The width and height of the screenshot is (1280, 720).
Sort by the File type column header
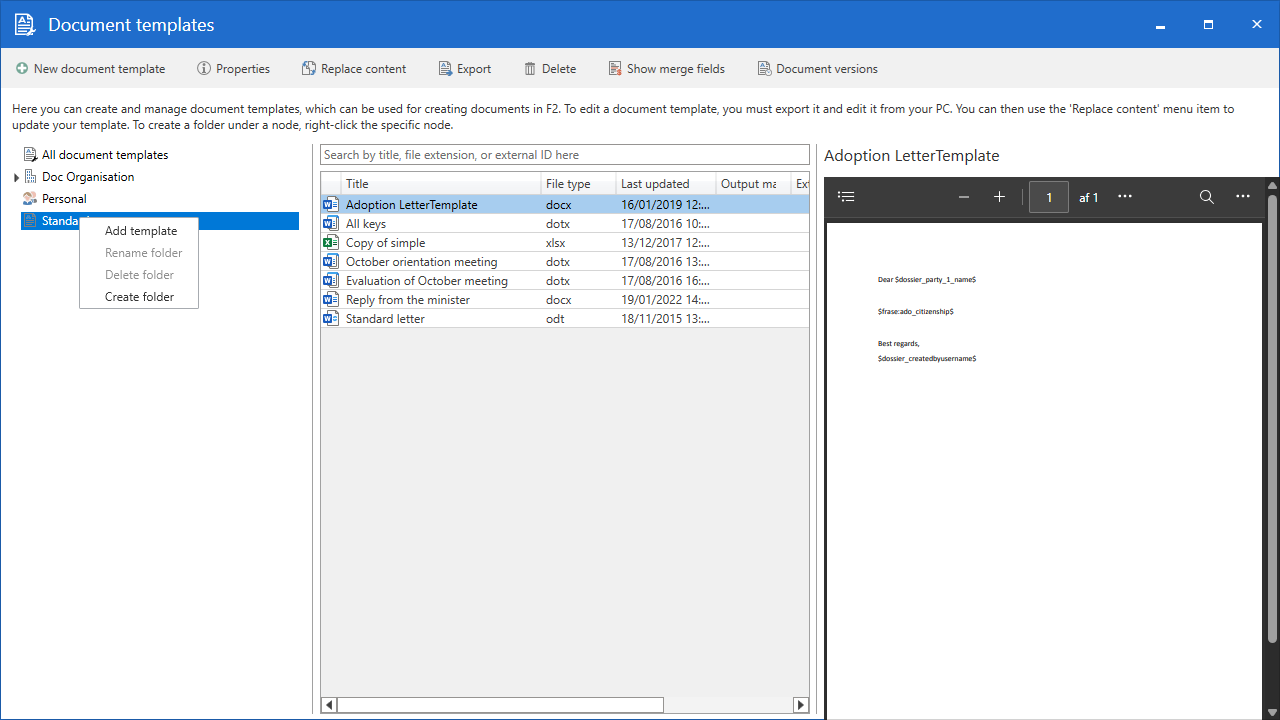click(x=578, y=184)
